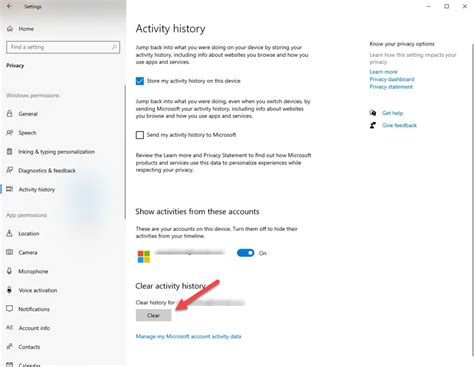The height and width of the screenshot is (367, 474).
Task: Click the Privacy category label
Action: pyautogui.click(x=15, y=65)
